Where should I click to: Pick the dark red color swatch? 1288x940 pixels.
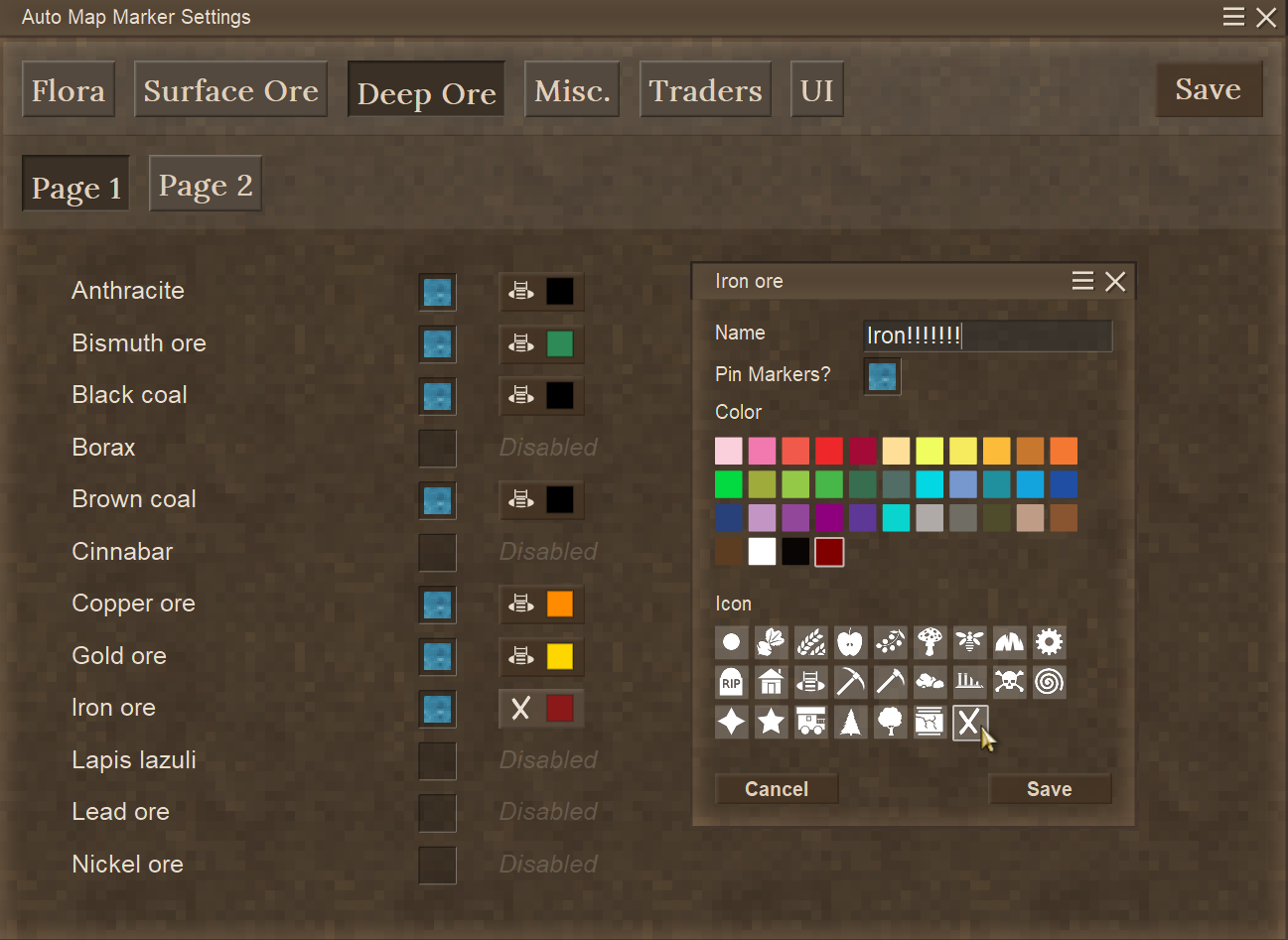click(829, 551)
